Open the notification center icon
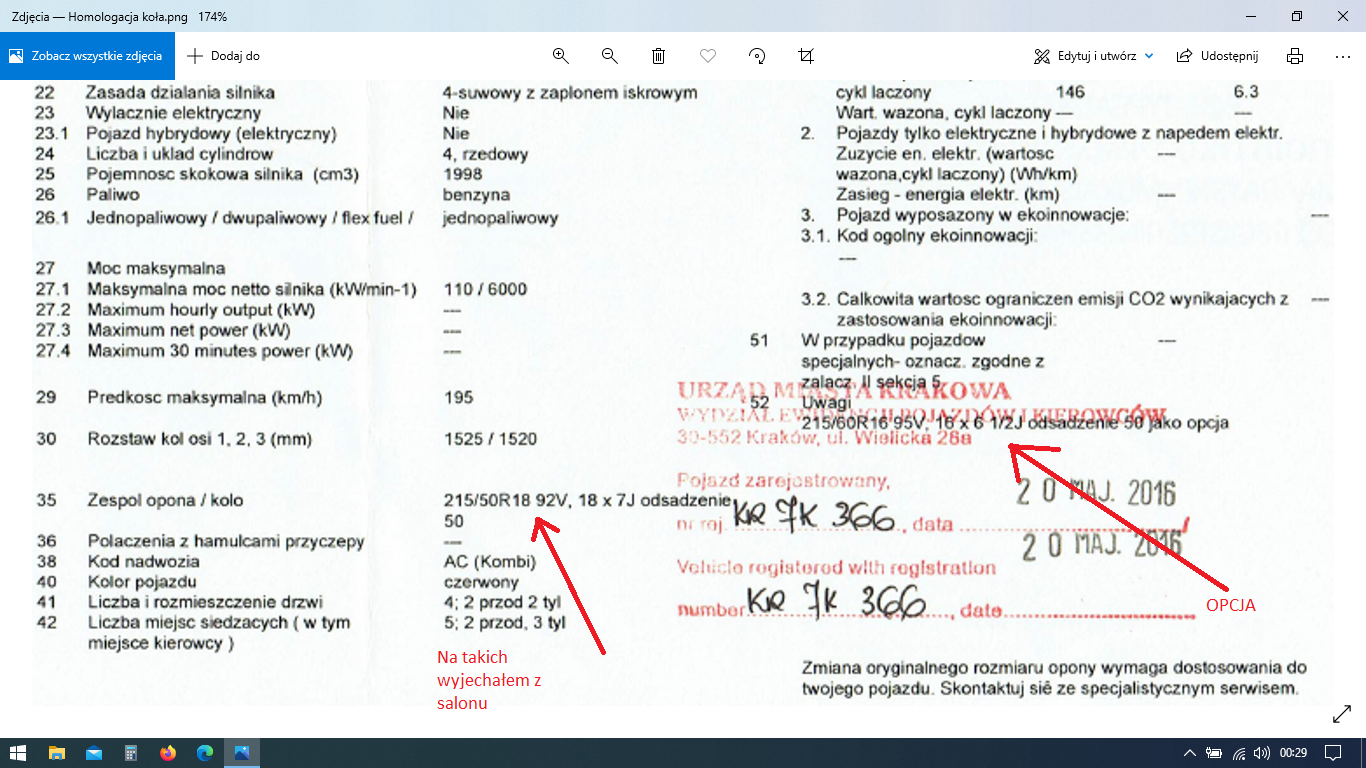The width and height of the screenshot is (1366, 768). (x=1332, y=753)
